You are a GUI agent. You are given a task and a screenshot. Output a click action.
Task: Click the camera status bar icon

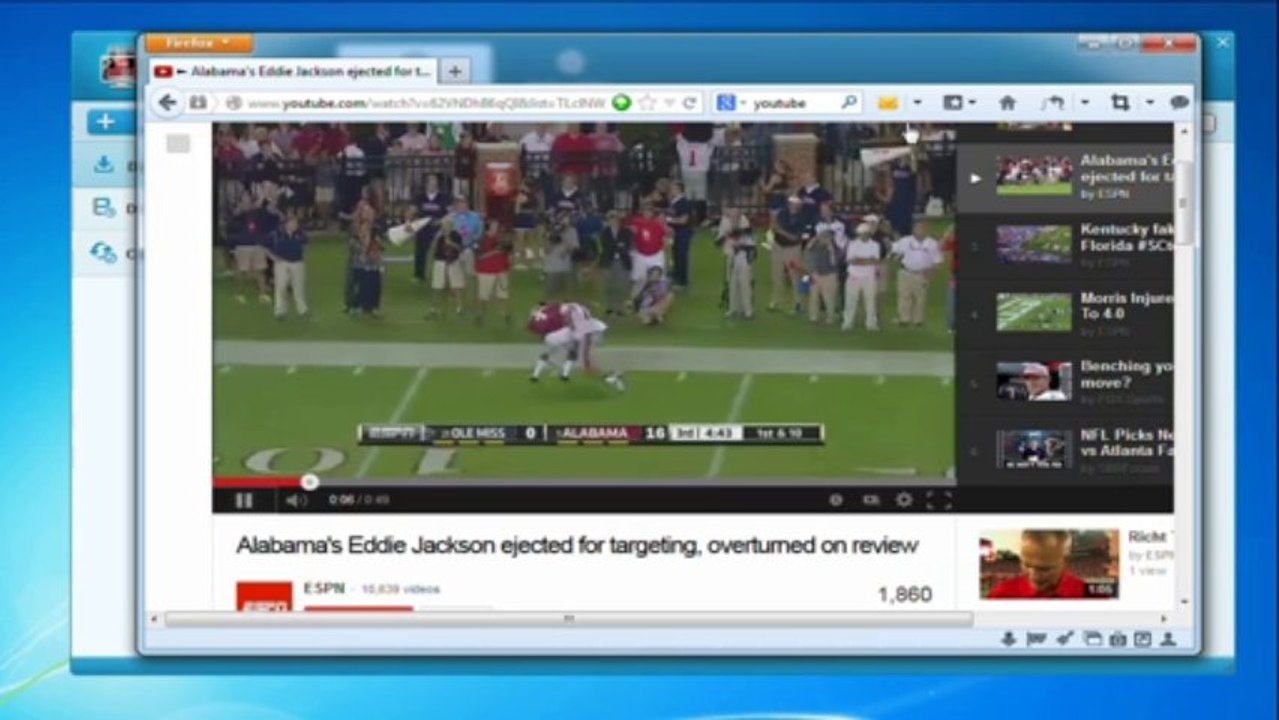point(1118,639)
